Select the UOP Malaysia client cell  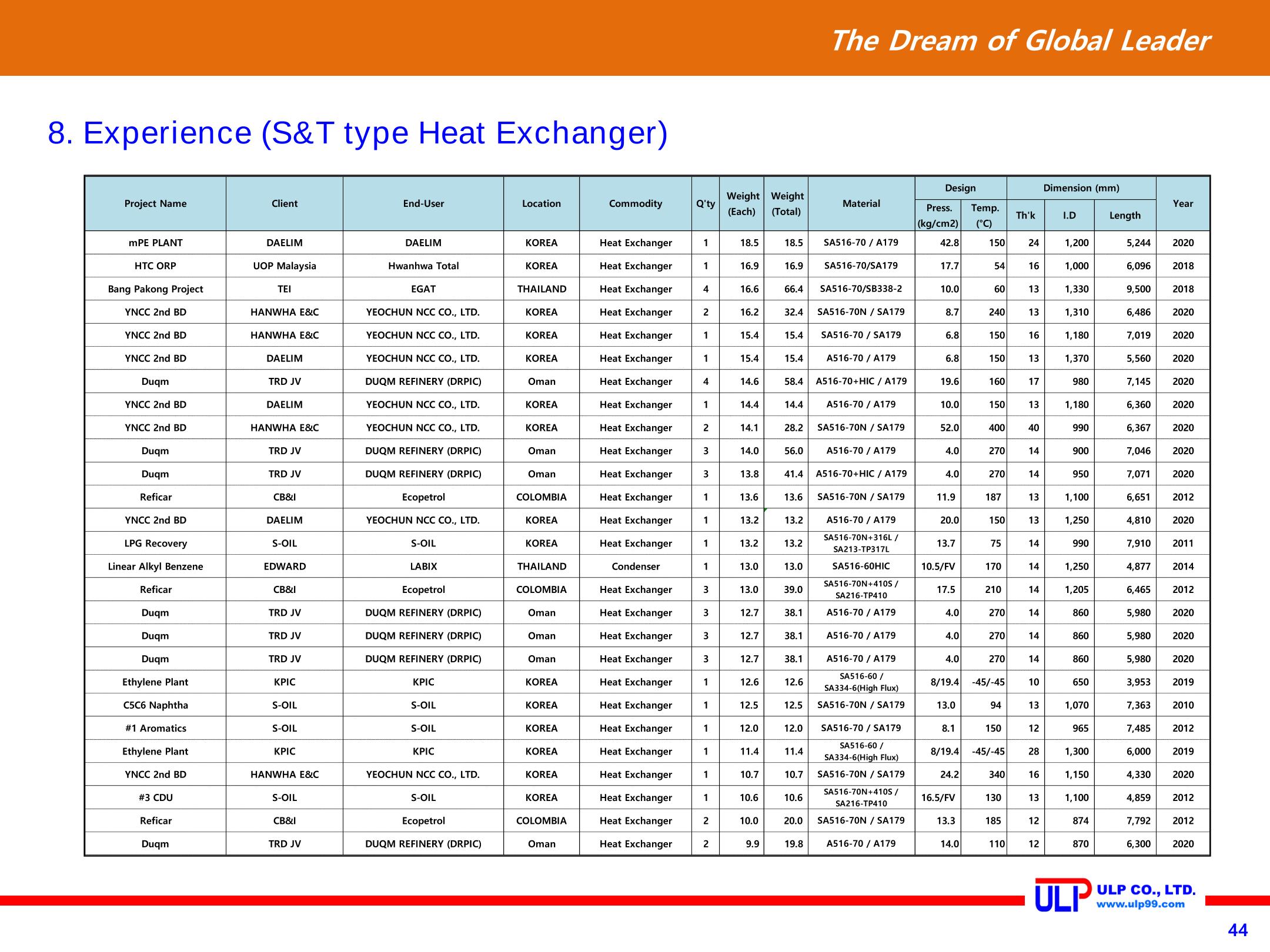pos(285,266)
